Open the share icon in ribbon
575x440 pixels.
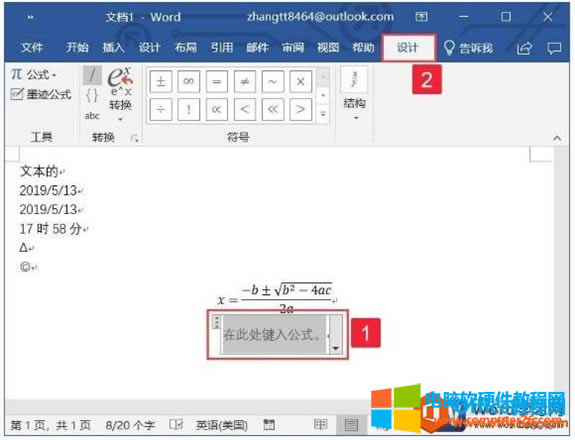tap(524, 48)
